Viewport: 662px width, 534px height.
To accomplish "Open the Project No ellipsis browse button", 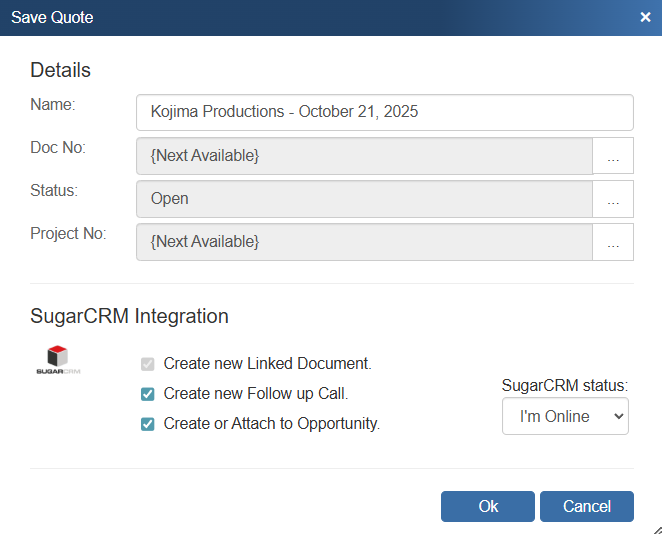I will coord(613,242).
